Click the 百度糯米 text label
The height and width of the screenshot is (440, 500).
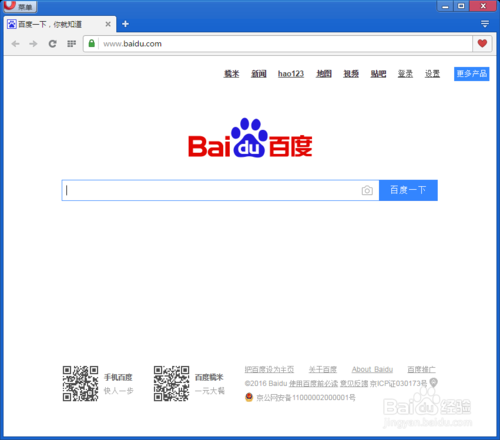tap(209, 377)
